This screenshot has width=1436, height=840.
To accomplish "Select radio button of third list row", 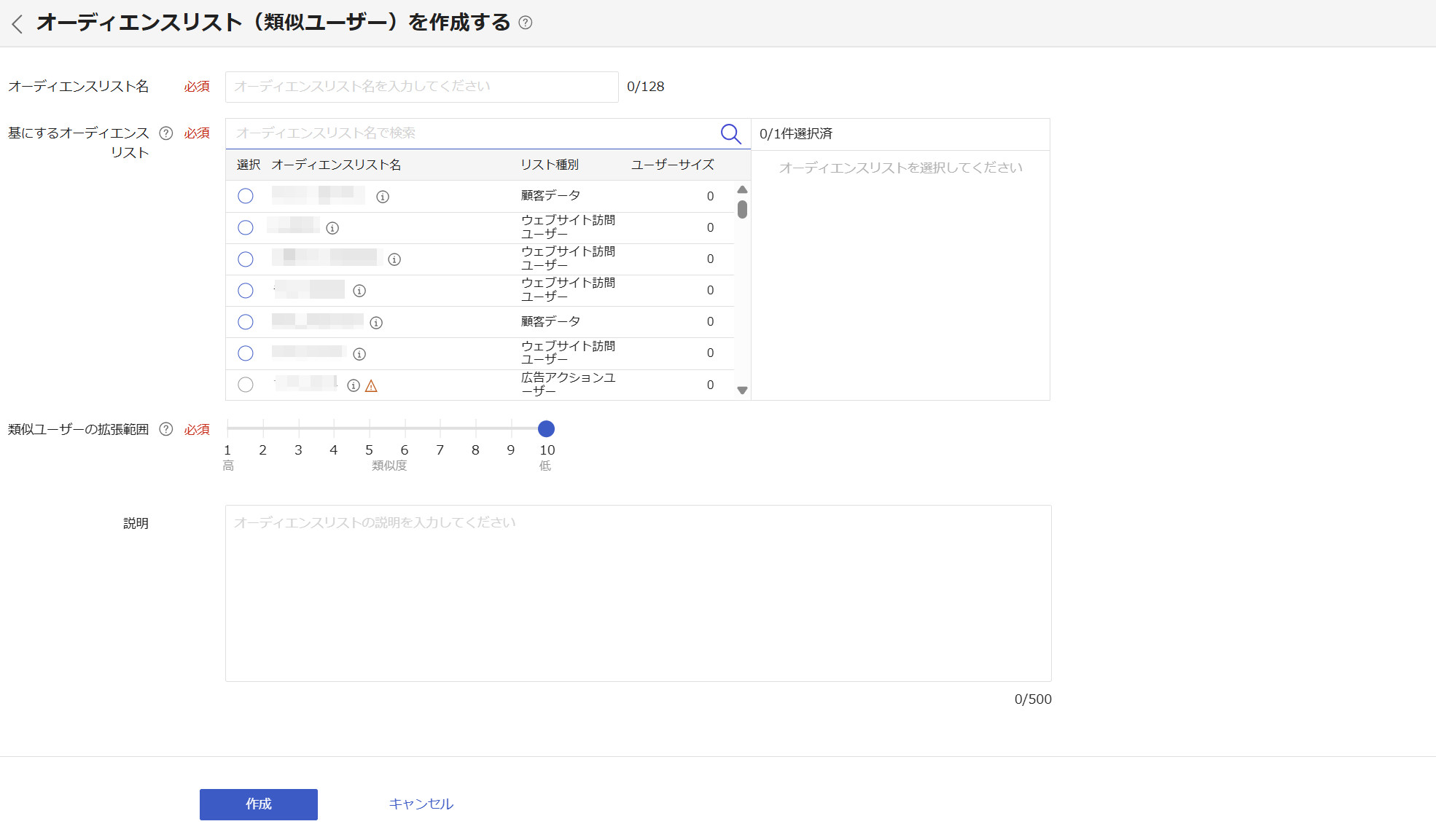I will 246,259.
